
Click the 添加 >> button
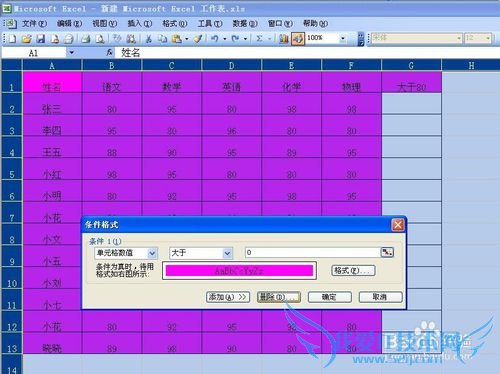(228, 297)
